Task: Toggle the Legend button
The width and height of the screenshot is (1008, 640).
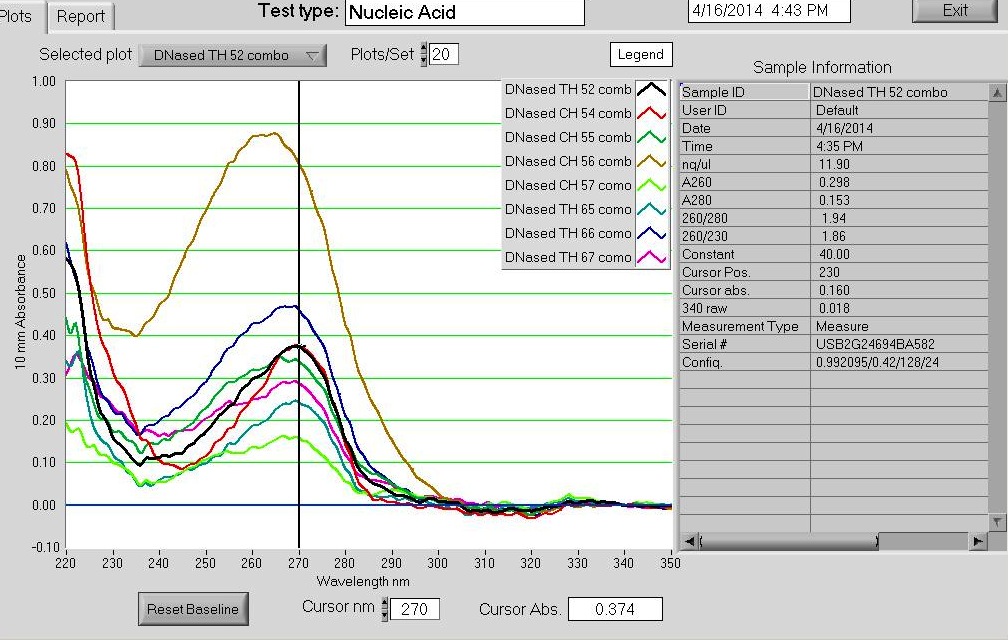Action: 641,55
